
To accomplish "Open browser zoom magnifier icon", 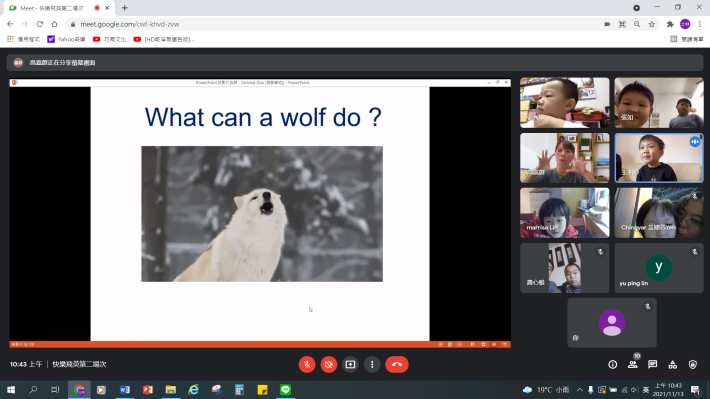I will click(637, 24).
